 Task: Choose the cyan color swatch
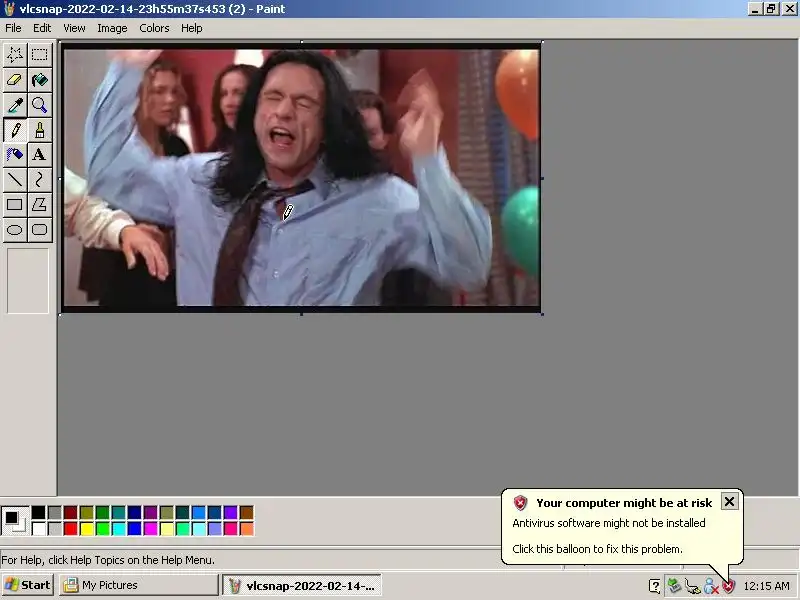118,529
